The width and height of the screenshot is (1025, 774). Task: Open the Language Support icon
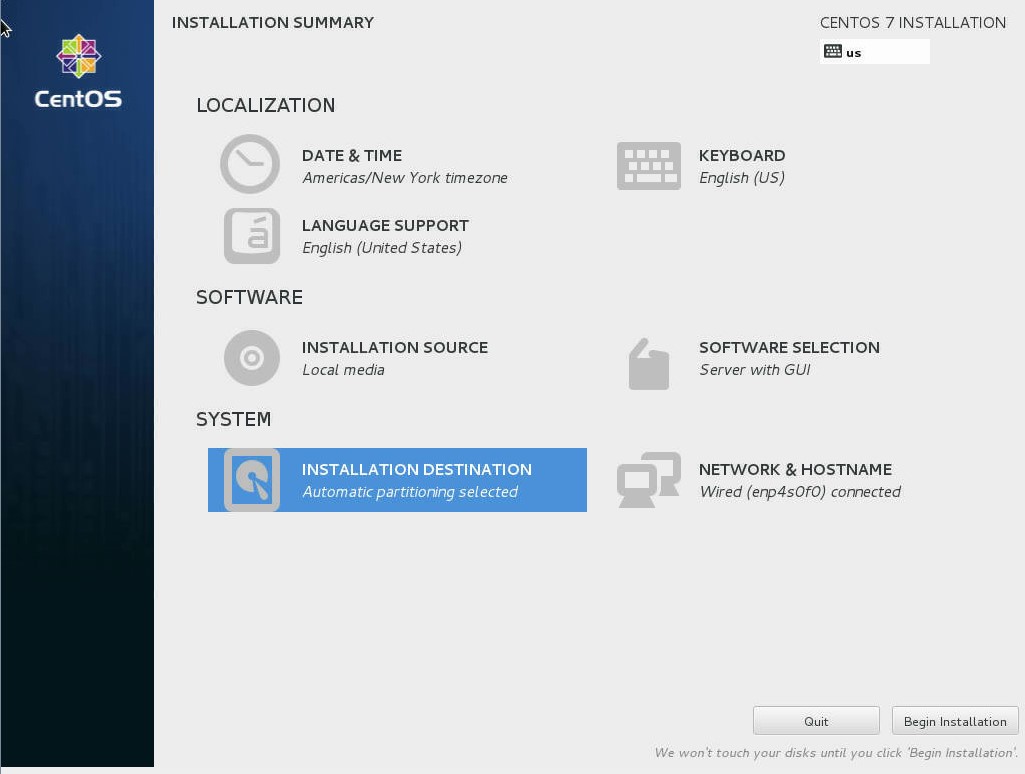tap(251, 236)
